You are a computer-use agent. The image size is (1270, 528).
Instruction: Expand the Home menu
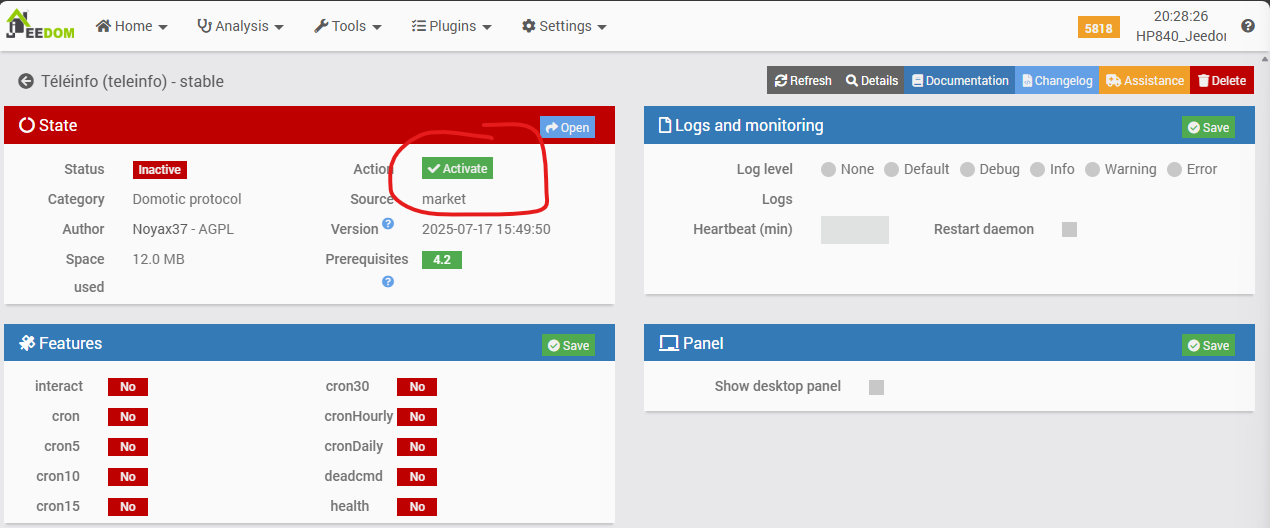click(131, 26)
